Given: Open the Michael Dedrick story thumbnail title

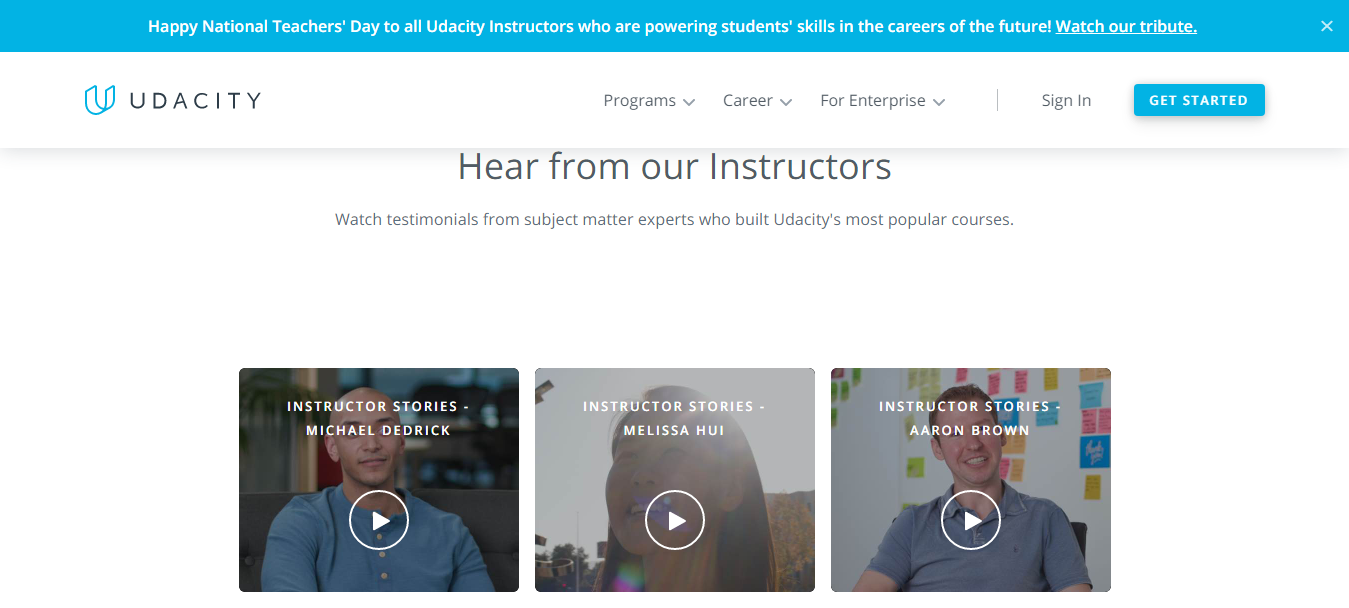Looking at the screenshot, I should (378, 418).
